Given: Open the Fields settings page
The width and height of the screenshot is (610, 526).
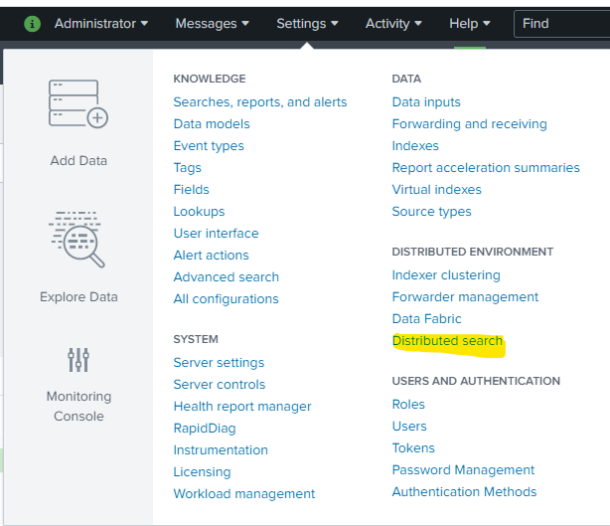Looking at the screenshot, I should (x=191, y=189).
